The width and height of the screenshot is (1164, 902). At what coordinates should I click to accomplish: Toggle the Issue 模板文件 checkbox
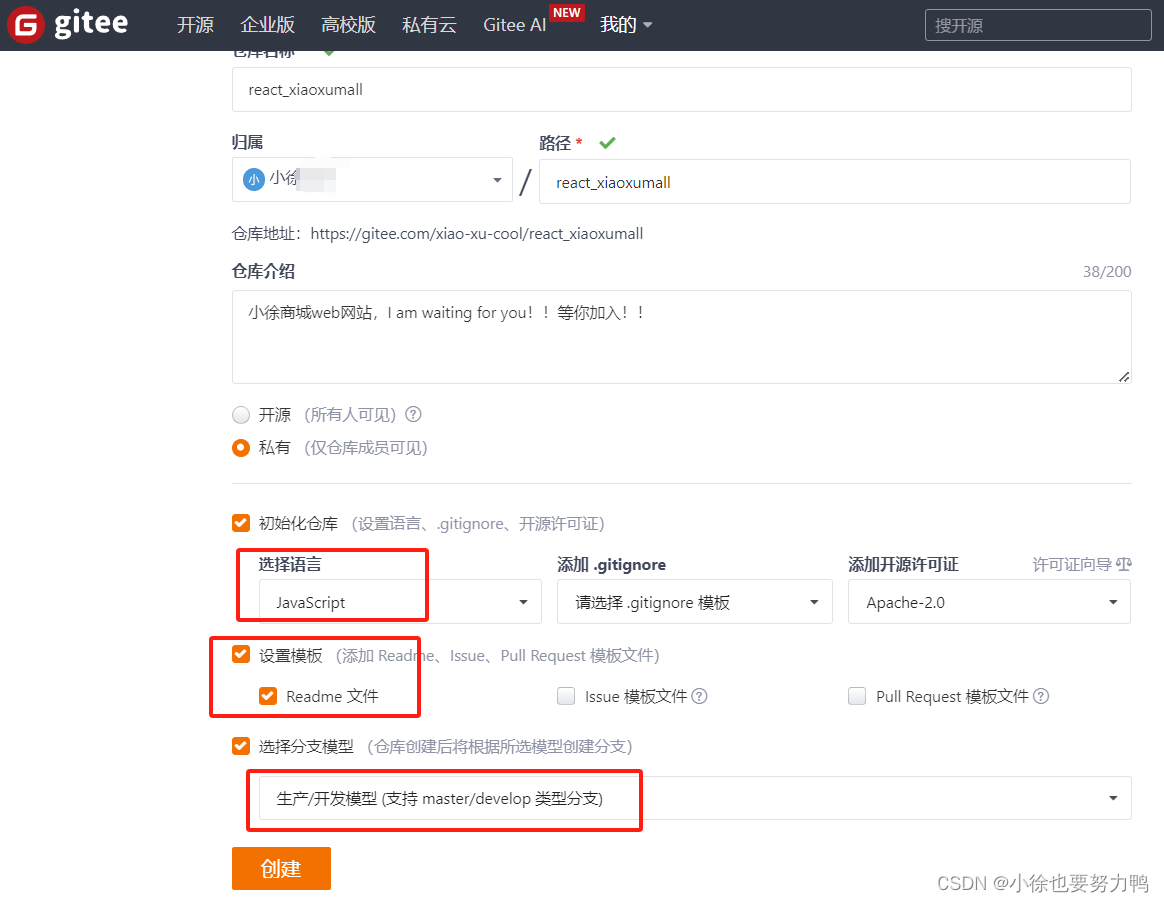[566, 696]
